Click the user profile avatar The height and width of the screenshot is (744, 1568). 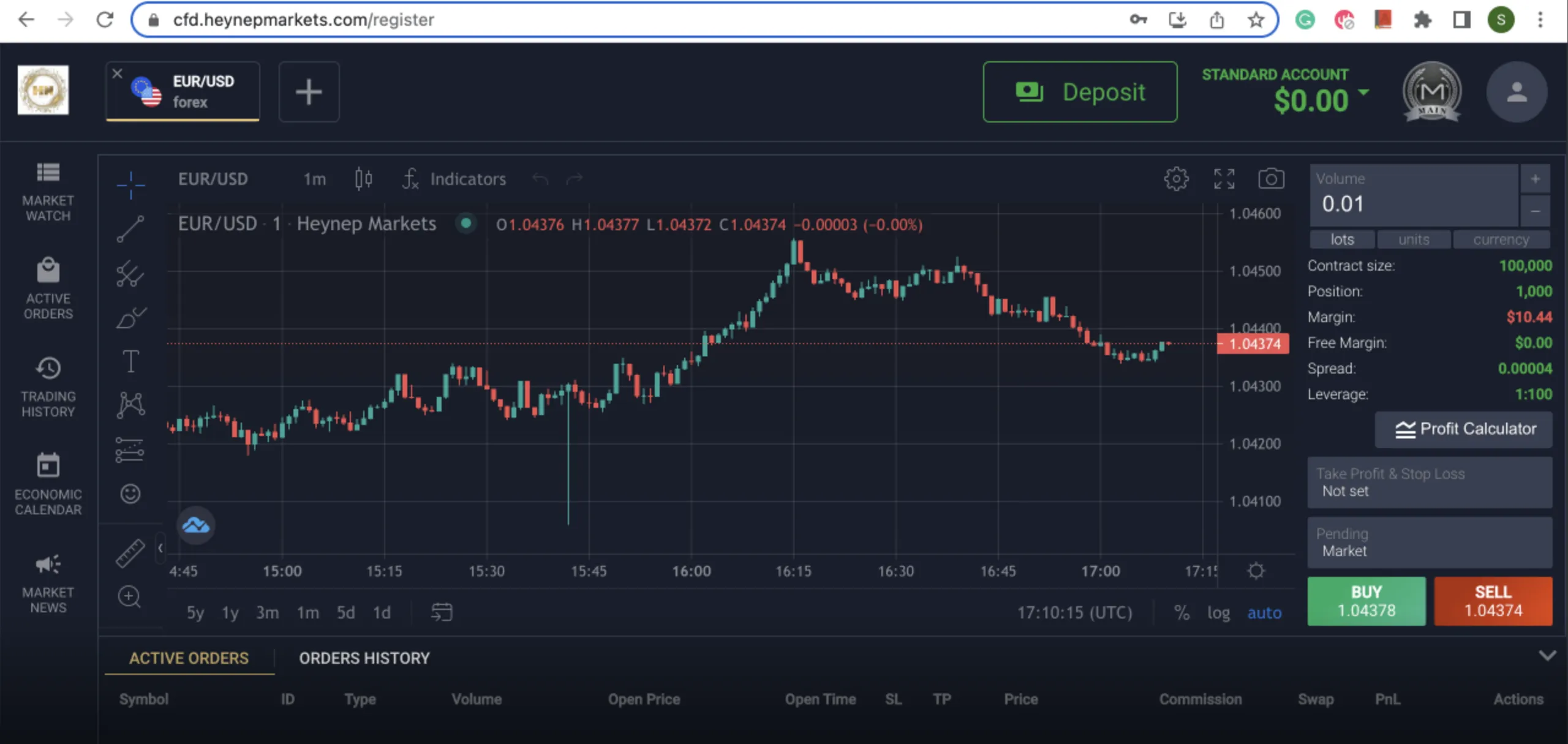pyautogui.click(x=1517, y=92)
